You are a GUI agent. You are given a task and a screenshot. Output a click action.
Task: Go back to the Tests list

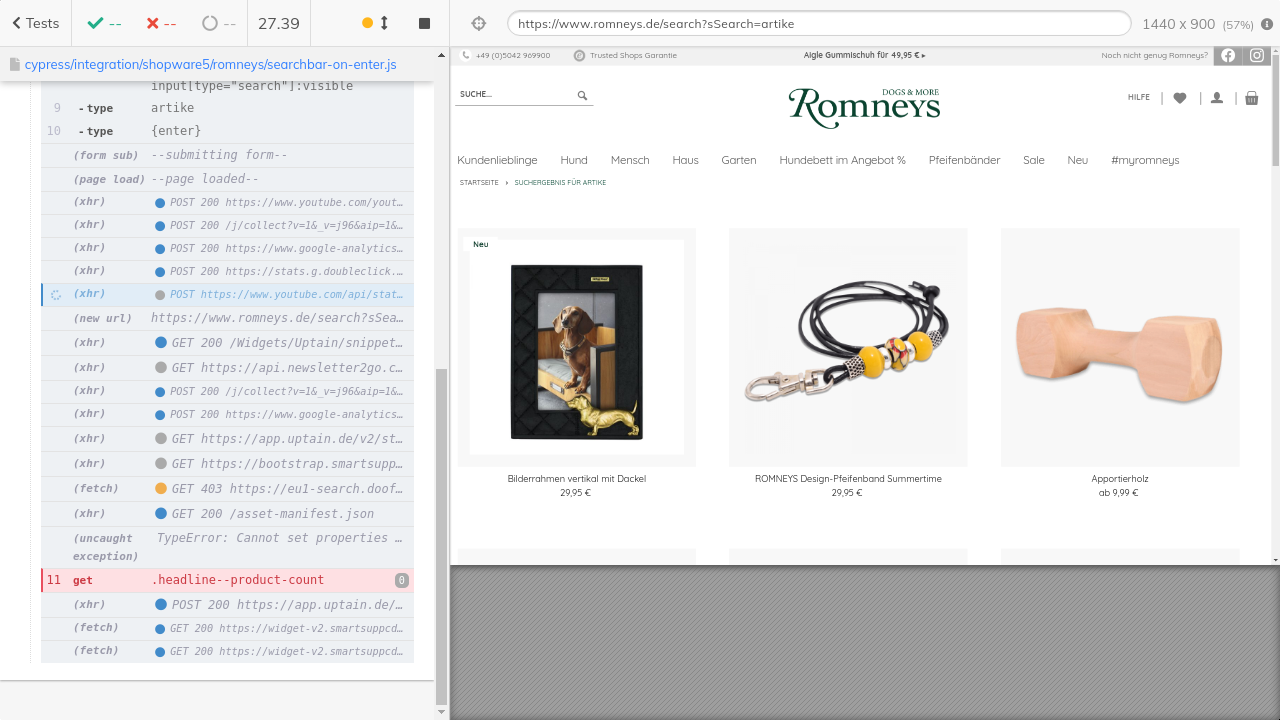pyautogui.click(x=35, y=23)
